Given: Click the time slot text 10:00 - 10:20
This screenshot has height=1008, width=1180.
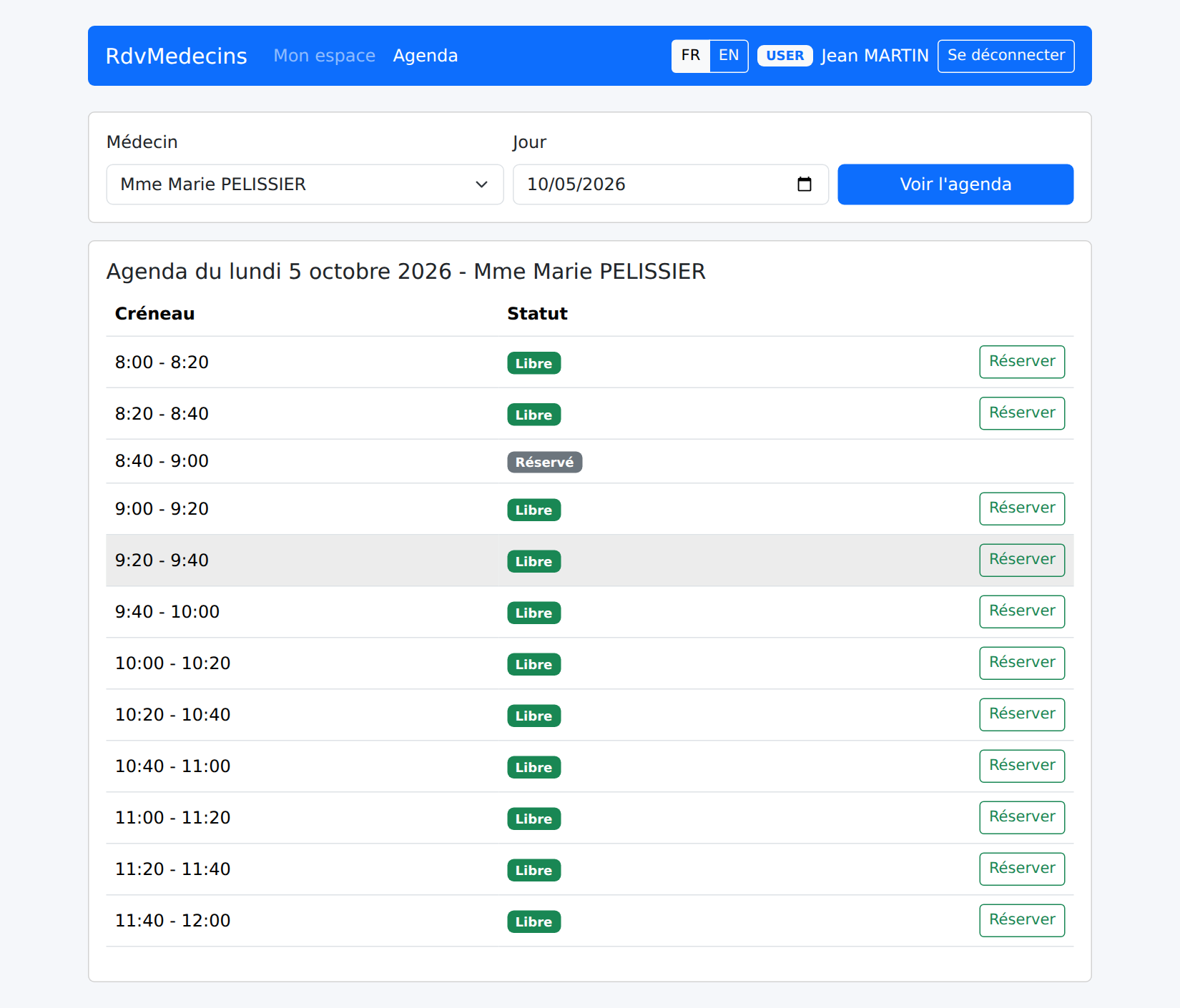Looking at the screenshot, I should [173, 663].
